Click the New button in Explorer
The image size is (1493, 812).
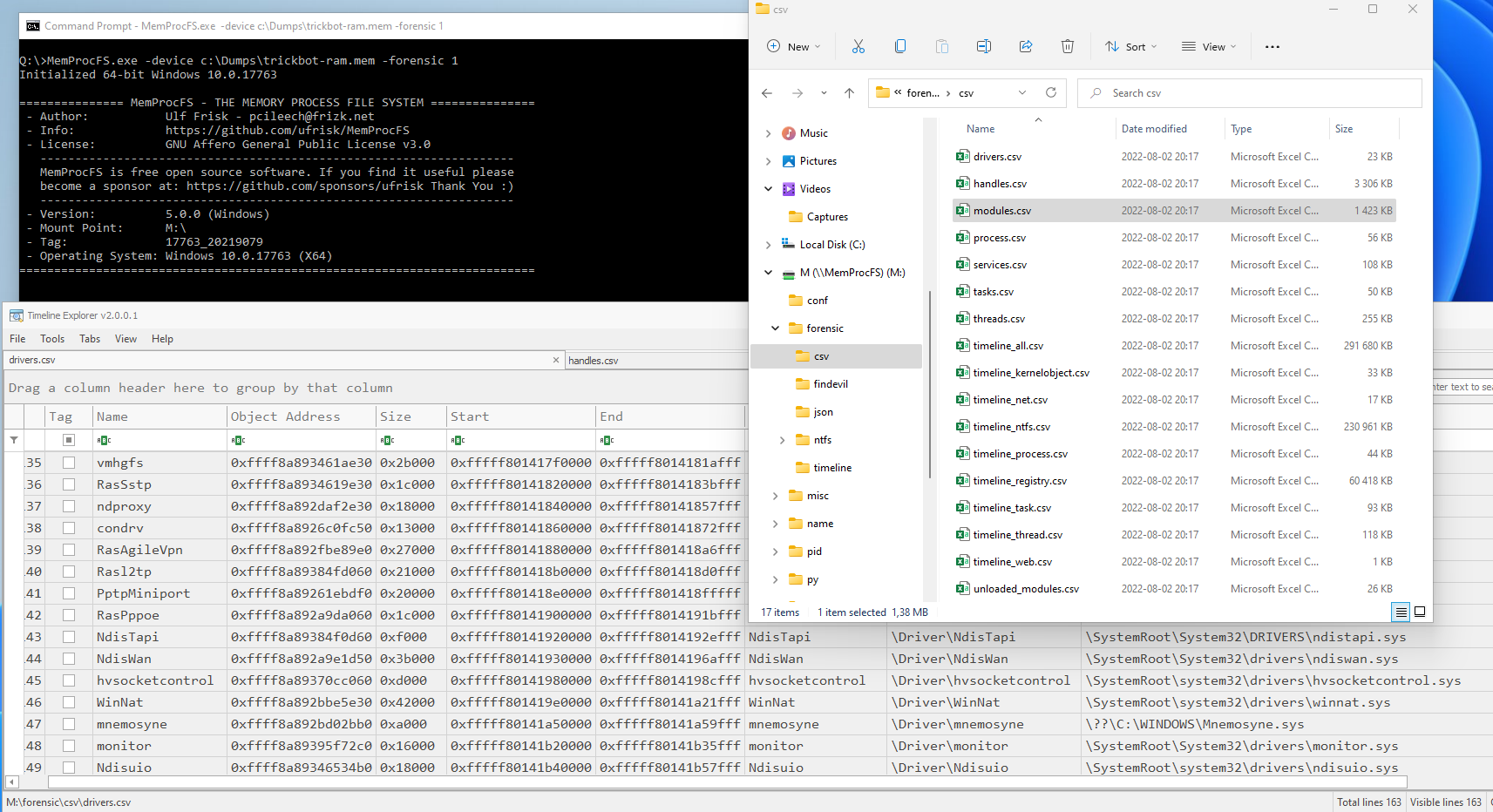[793, 47]
